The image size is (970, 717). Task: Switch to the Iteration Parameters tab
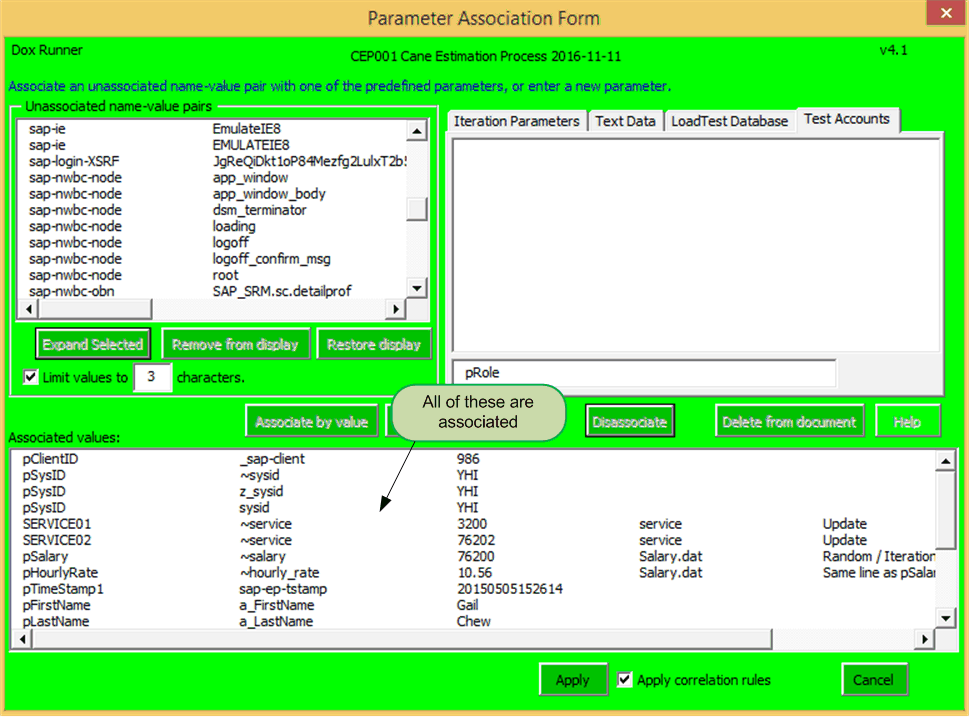pos(517,121)
